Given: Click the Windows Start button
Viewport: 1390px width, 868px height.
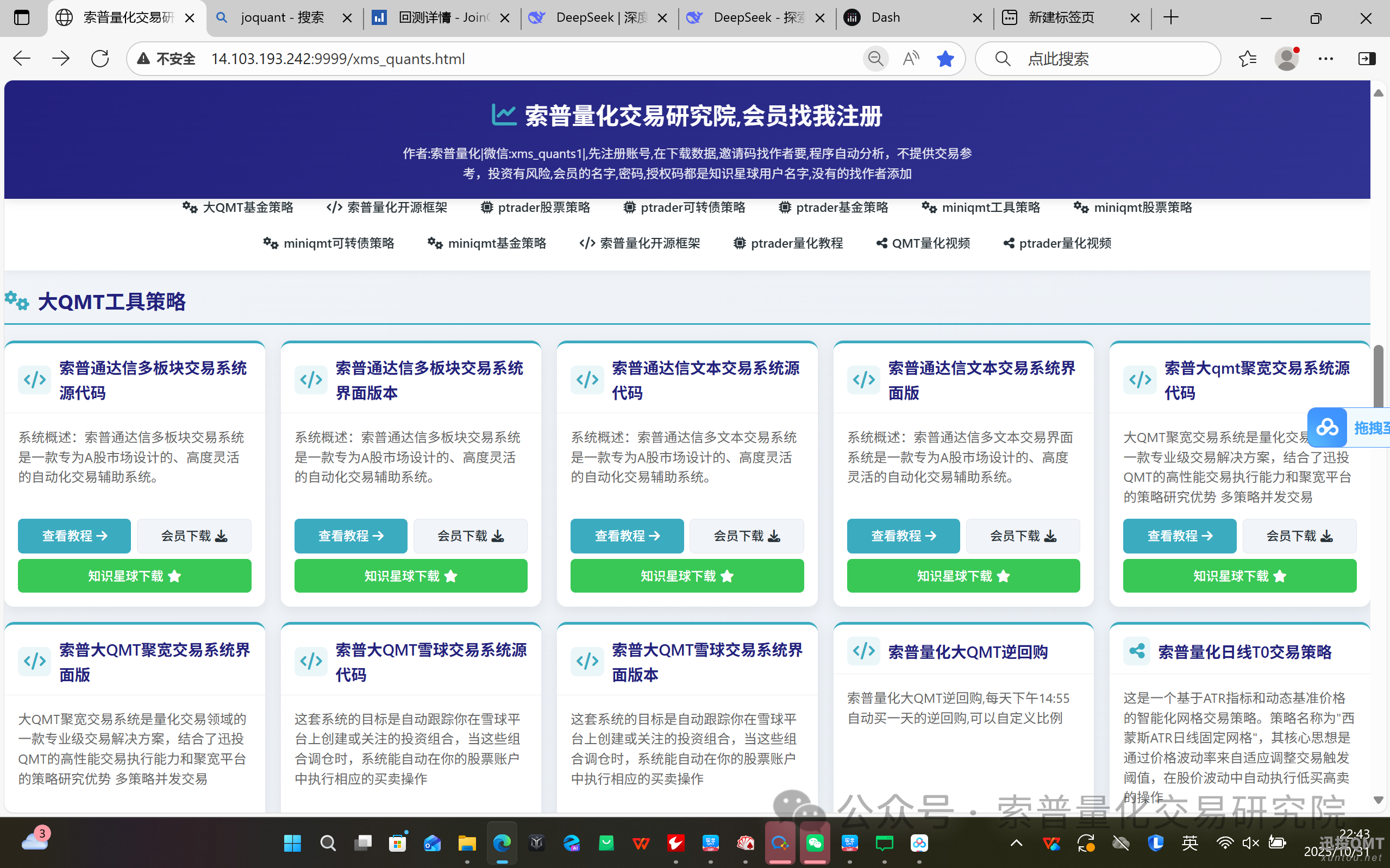Looking at the screenshot, I should pos(292,842).
